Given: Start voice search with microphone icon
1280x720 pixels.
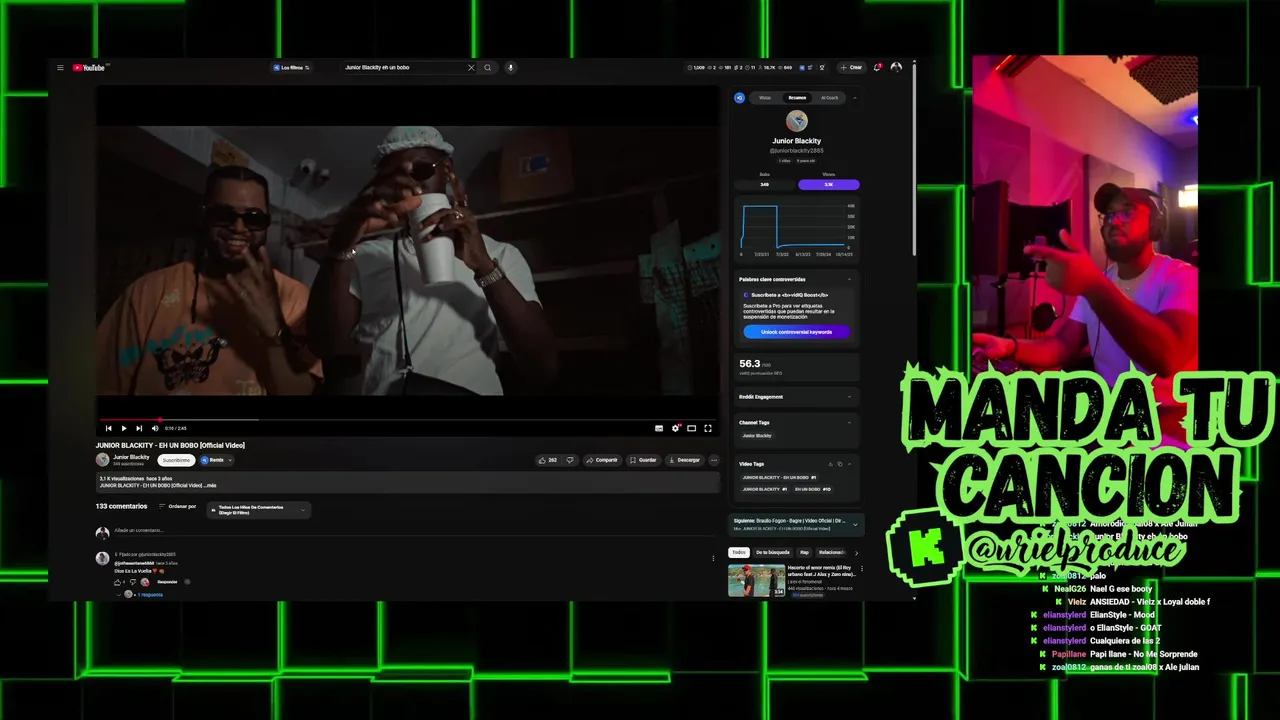Looking at the screenshot, I should click(510, 68).
